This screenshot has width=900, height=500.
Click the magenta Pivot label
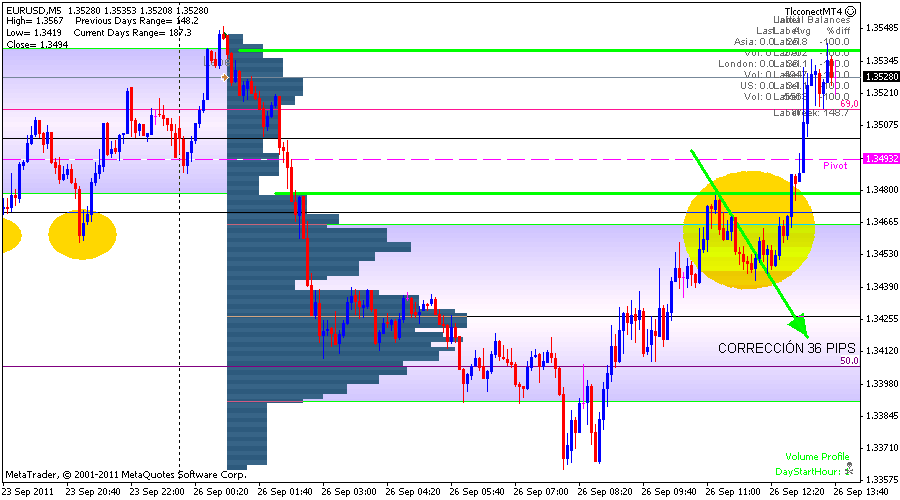pos(835,164)
